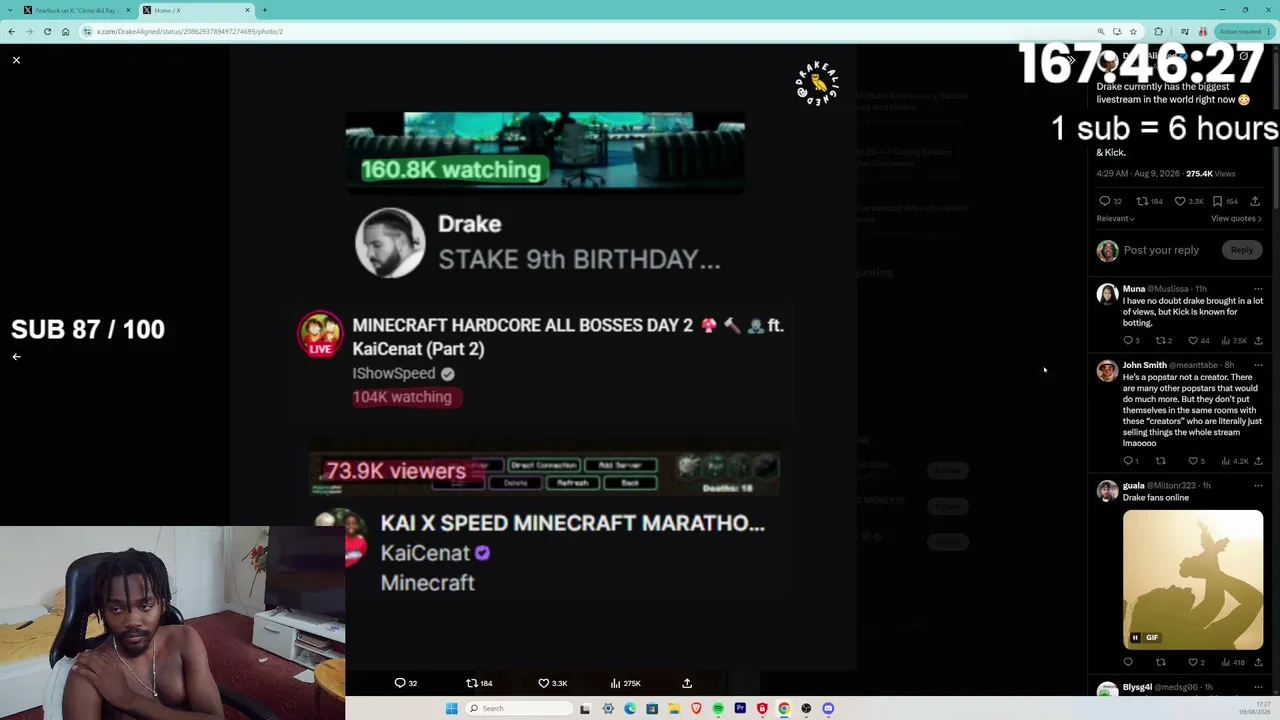Image resolution: width=1280 pixels, height=720 pixels.
Task: Pause the GIF in guala's reply
Action: pyautogui.click(x=1135, y=638)
